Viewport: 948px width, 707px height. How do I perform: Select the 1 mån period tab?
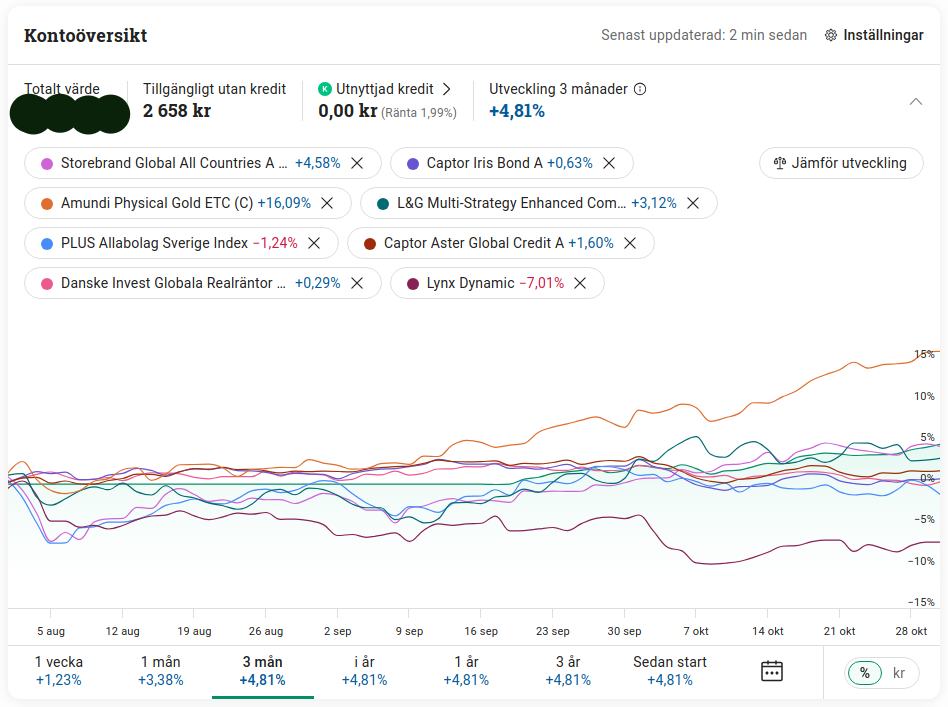[x=160, y=670]
